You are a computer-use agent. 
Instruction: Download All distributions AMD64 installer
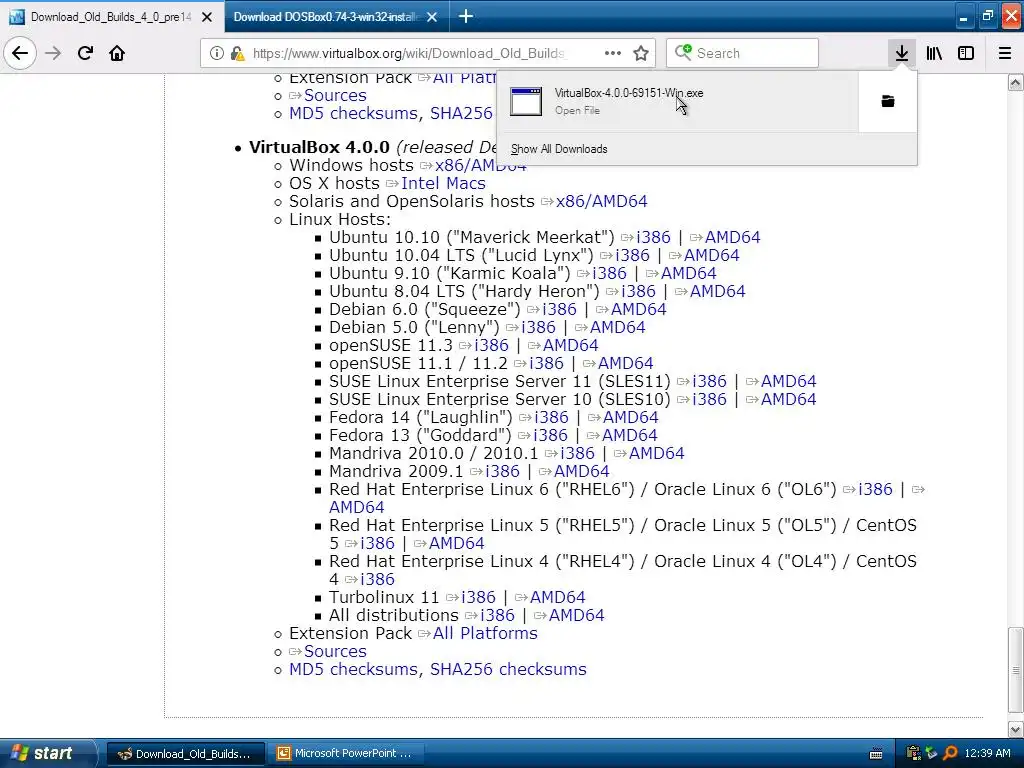tap(577, 615)
